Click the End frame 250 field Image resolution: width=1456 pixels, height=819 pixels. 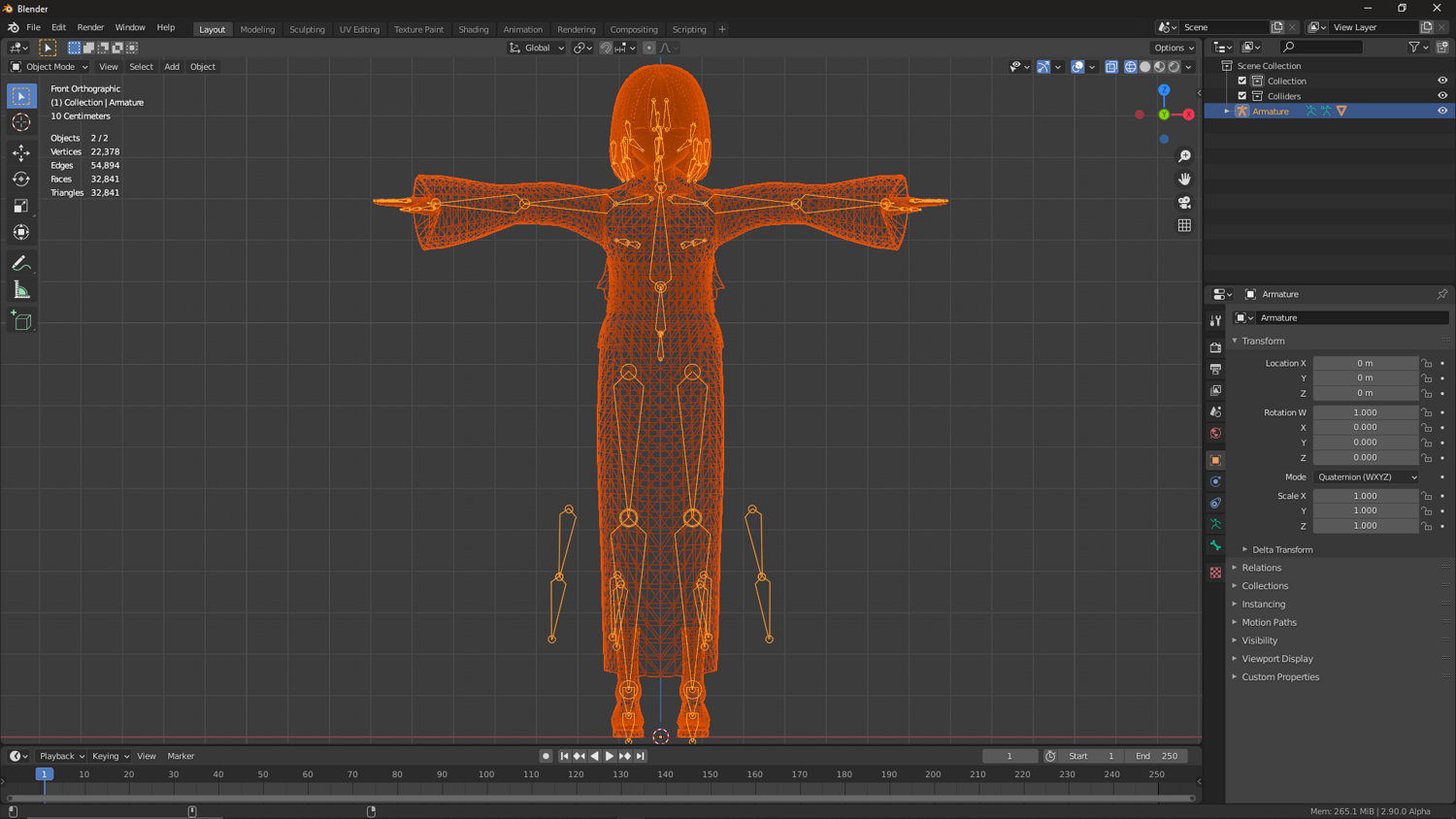click(1157, 756)
